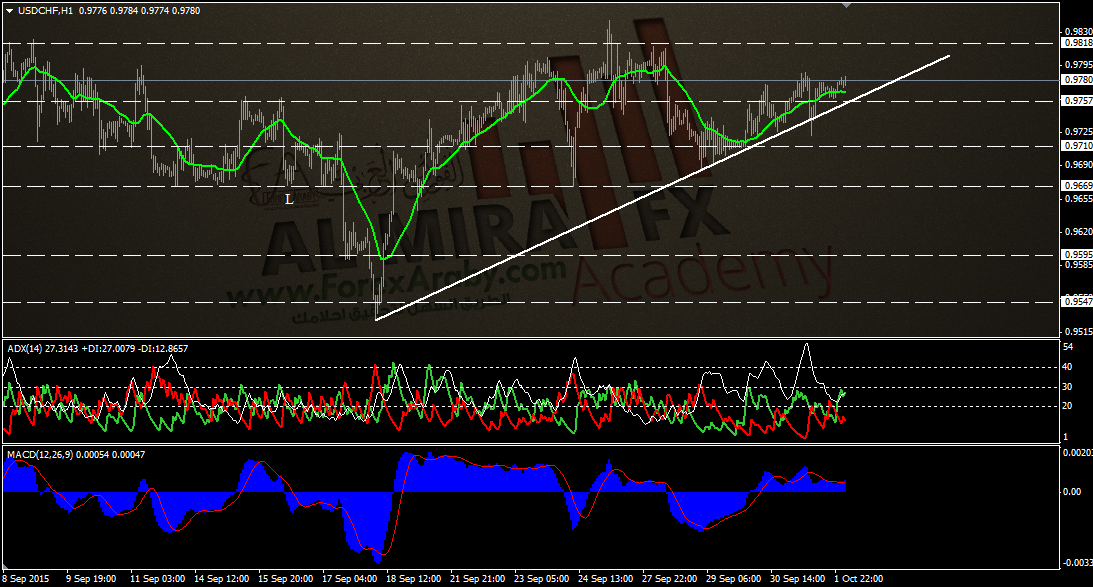Click the 14 Sep 12:00 time label
Image resolution: width=1093 pixels, height=587 pixels.
(222, 579)
